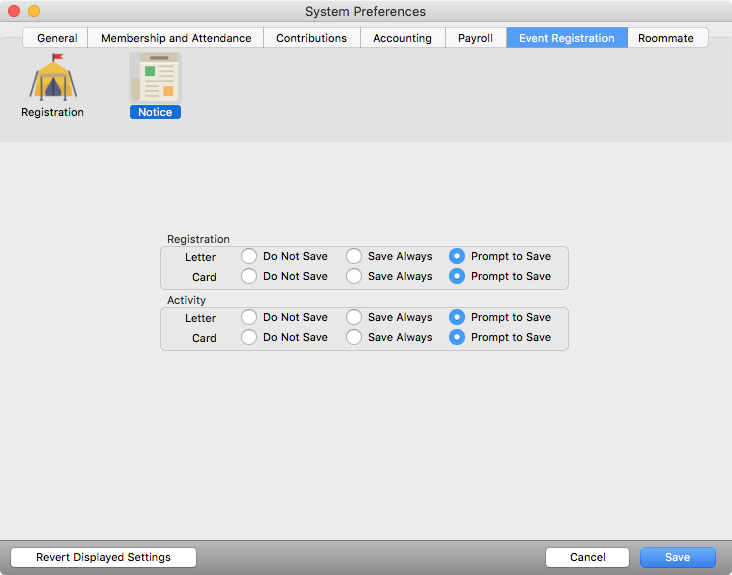Set Activity Letter to Save Always
Screen dimensions: 732x575
(354, 317)
